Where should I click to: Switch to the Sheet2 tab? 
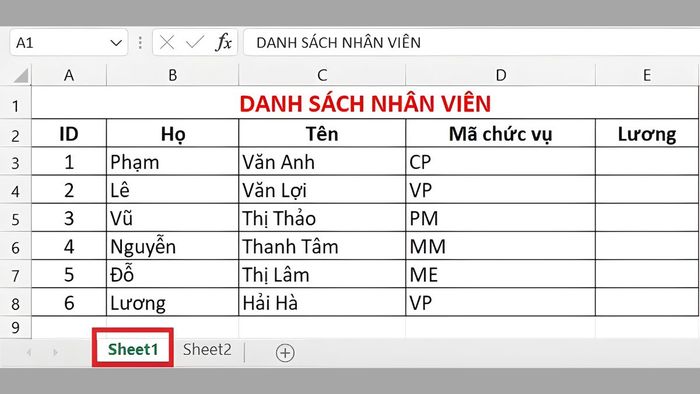(x=207, y=349)
